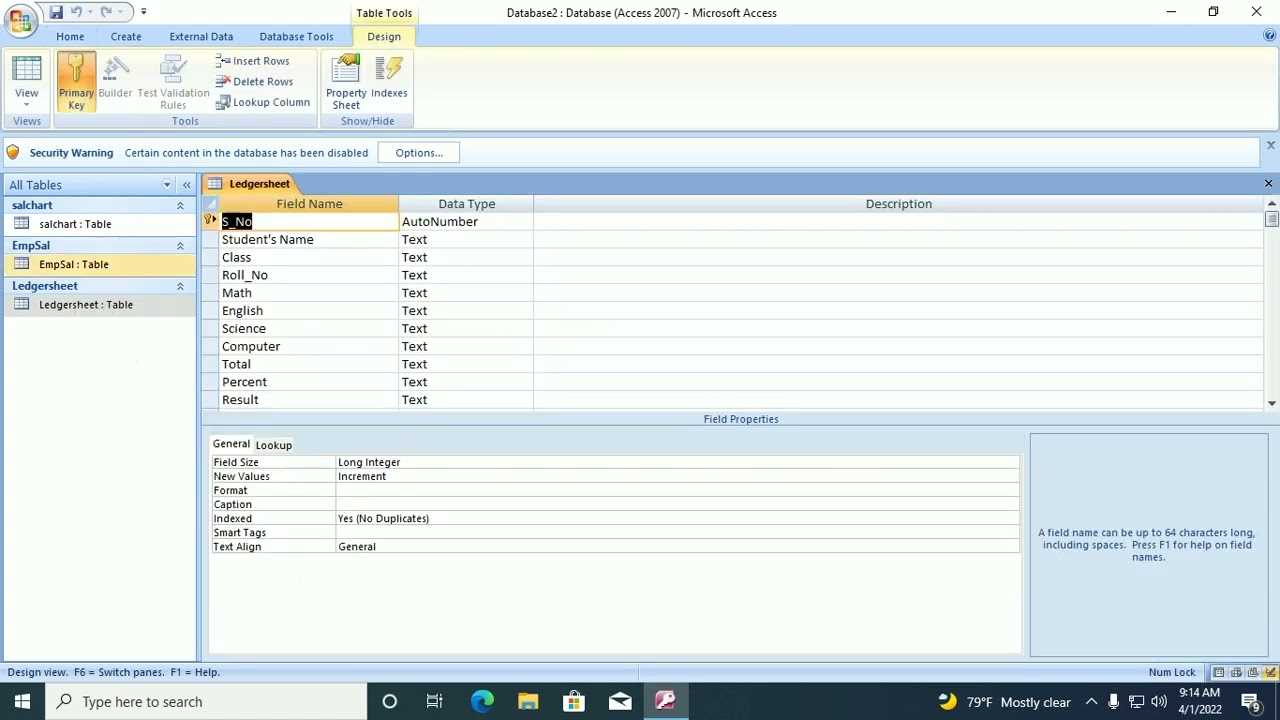This screenshot has width=1280, height=720.
Task: Click the Text Align property value
Action: point(677,547)
